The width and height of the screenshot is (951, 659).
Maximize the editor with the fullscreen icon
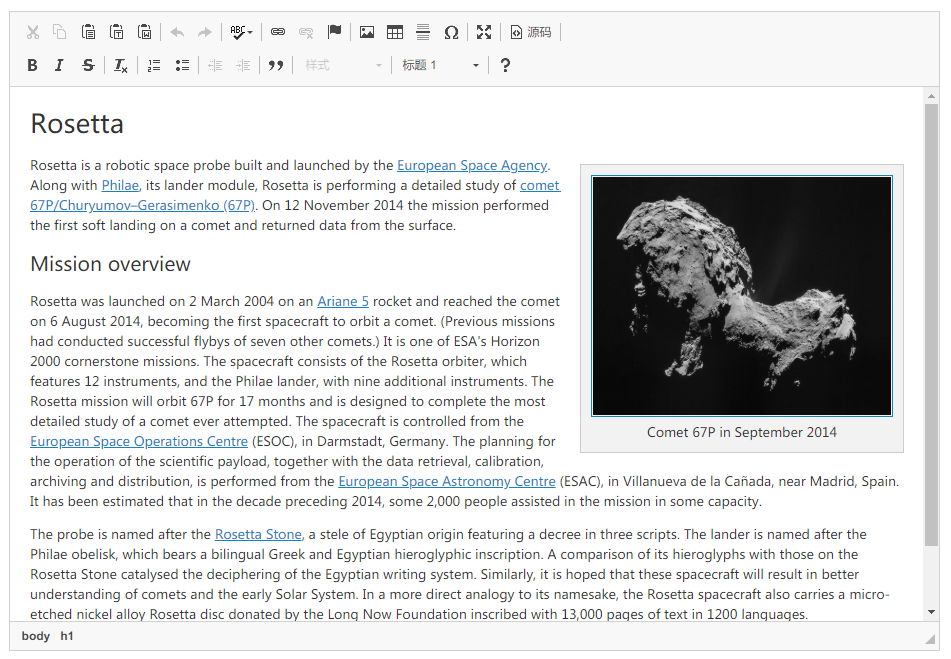tap(484, 32)
